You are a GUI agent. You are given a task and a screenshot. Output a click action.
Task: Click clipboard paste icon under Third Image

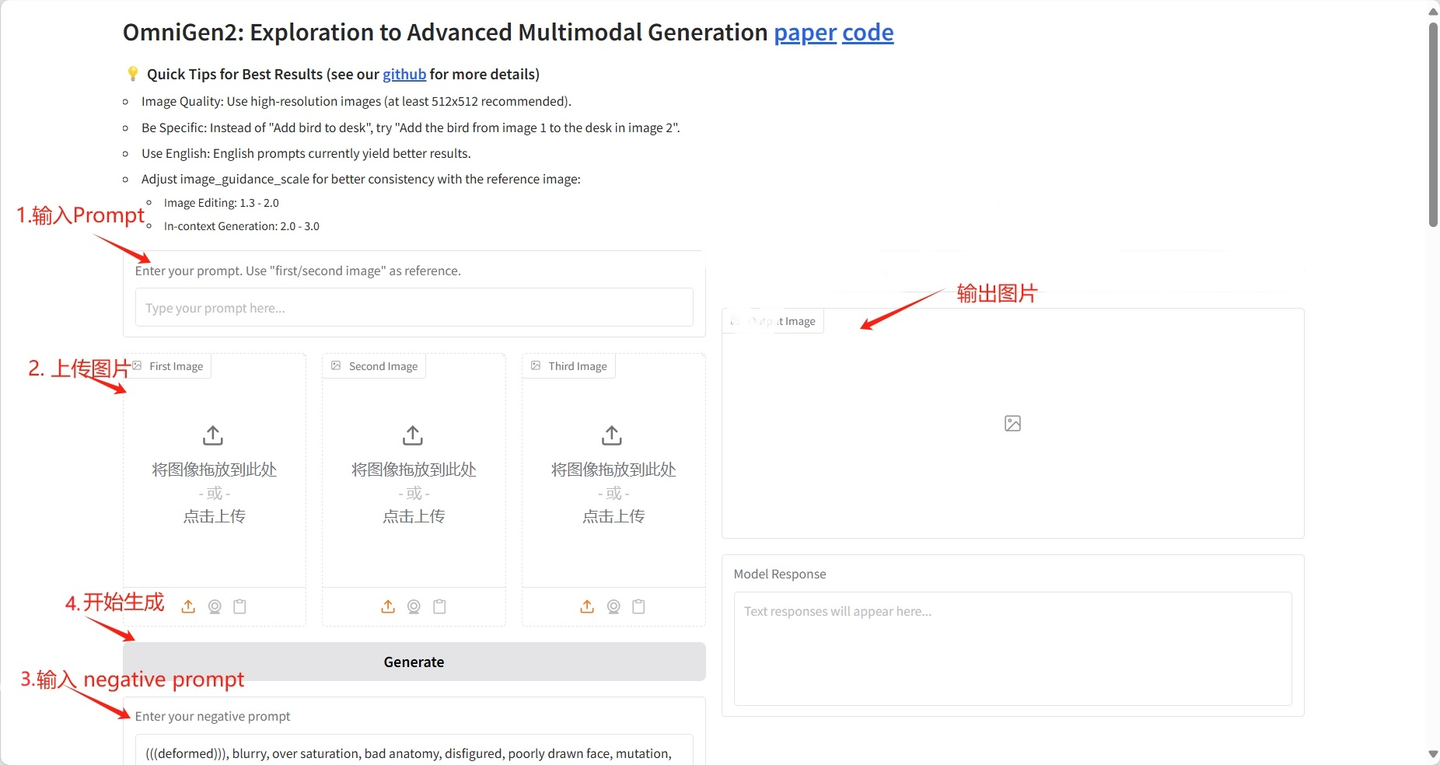[x=639, y=607]
